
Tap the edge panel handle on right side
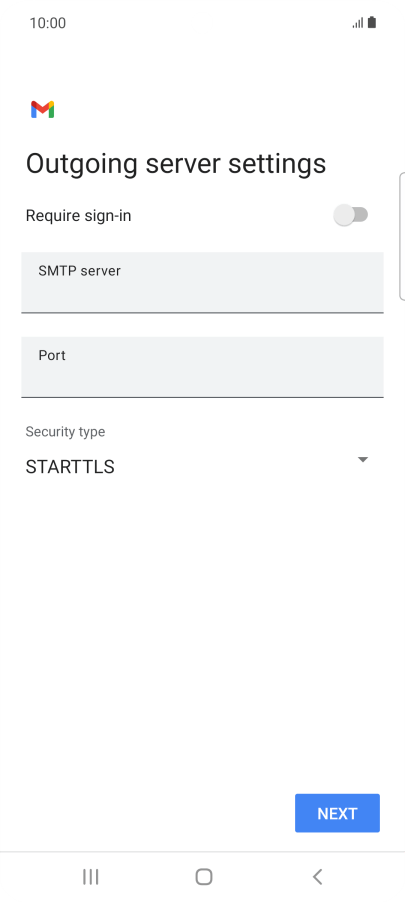coord(402,236)
